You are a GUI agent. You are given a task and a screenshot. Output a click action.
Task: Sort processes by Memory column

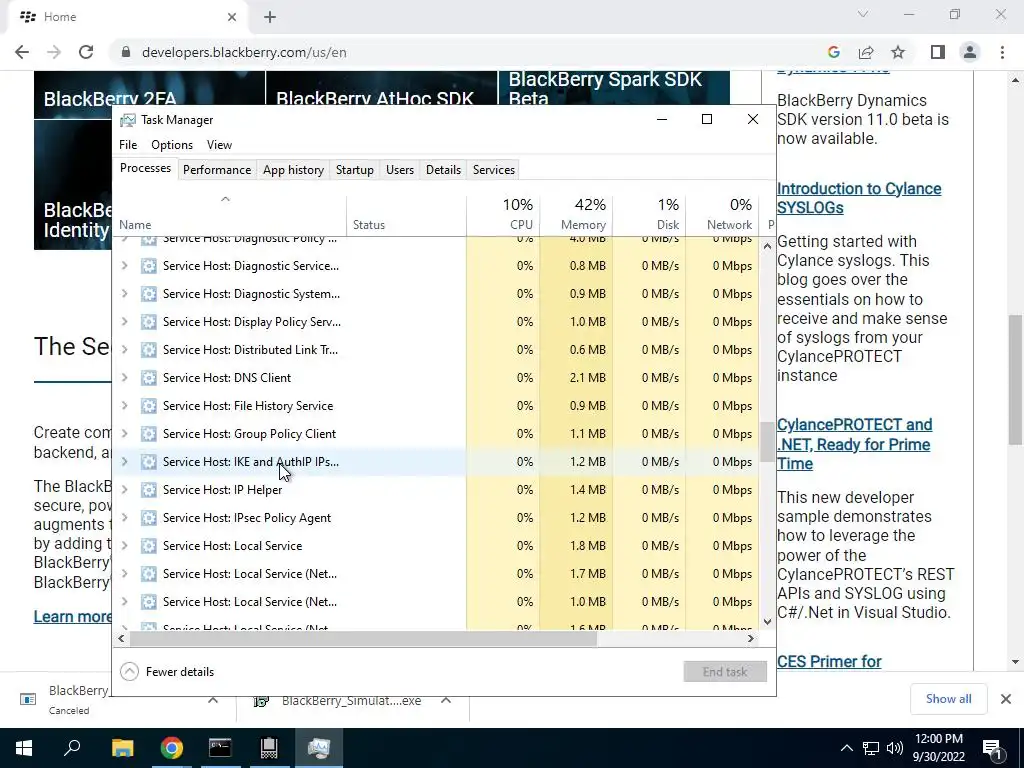(576, 216)
